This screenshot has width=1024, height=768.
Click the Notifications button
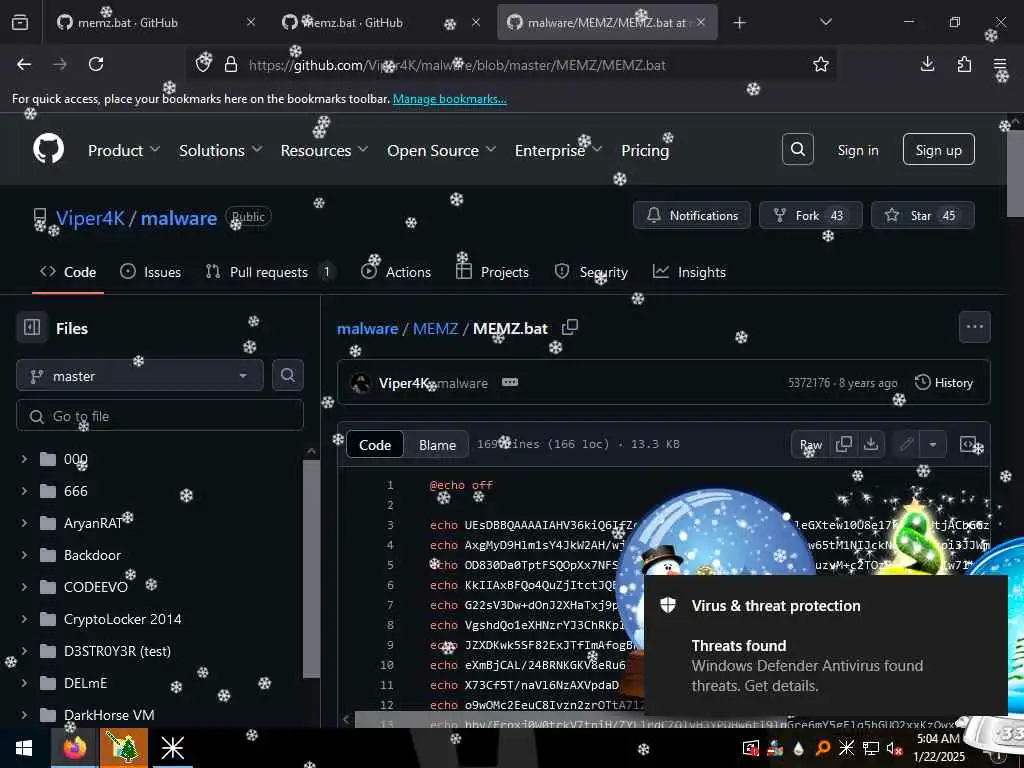[x=692, y=215]
